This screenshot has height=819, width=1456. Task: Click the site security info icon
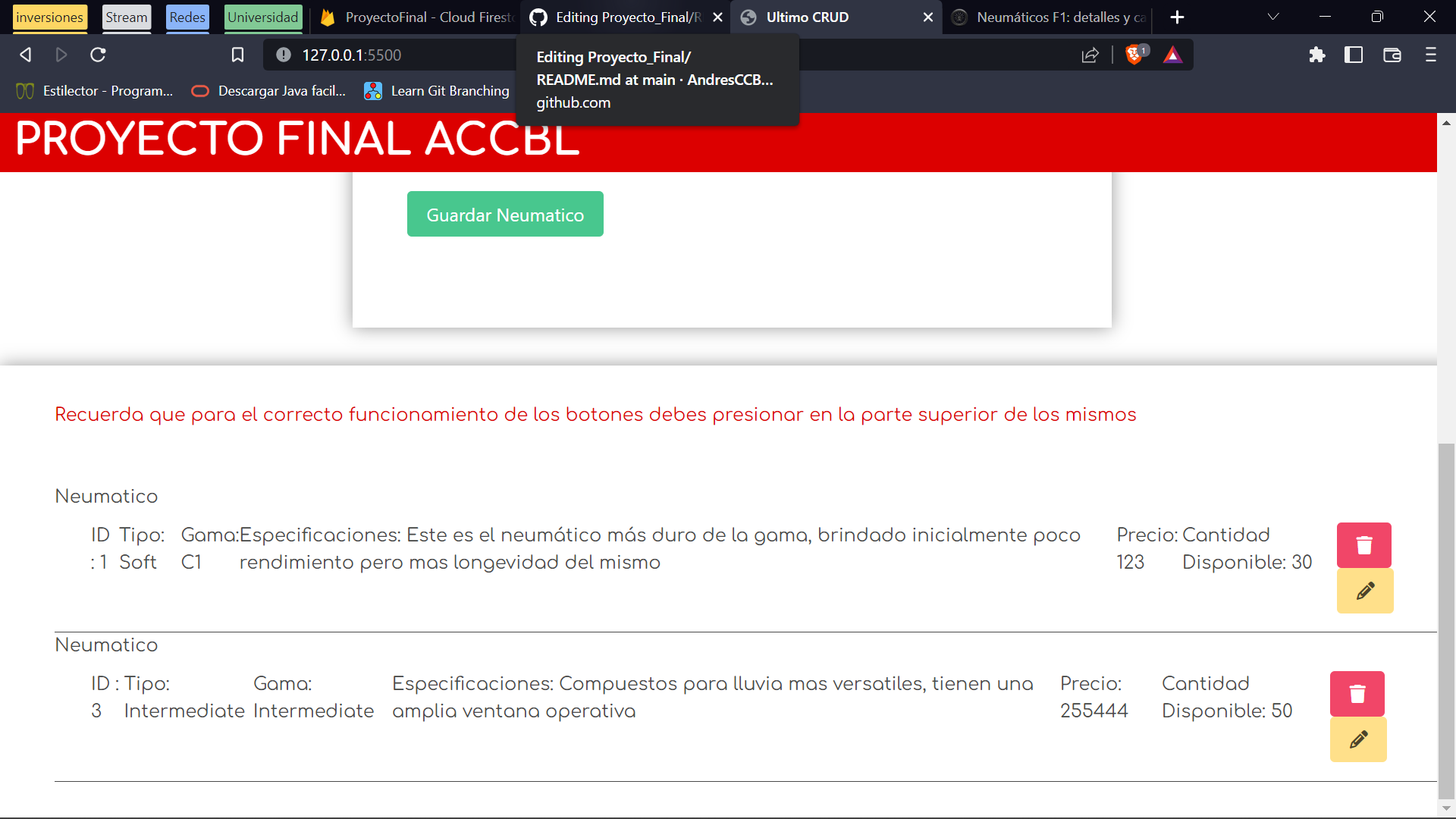[284, 55]
